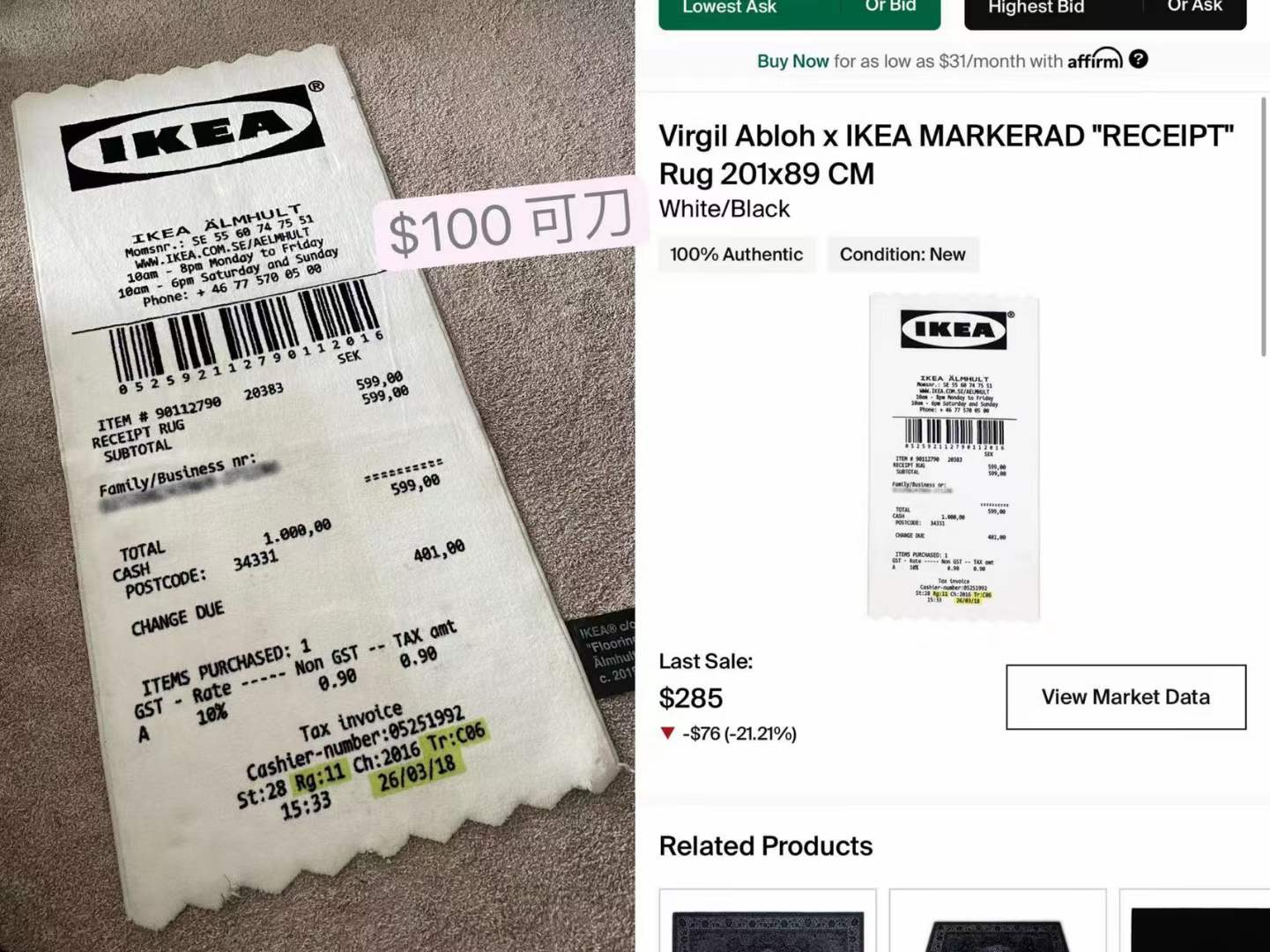Open the second related product card

coord(998,920)
